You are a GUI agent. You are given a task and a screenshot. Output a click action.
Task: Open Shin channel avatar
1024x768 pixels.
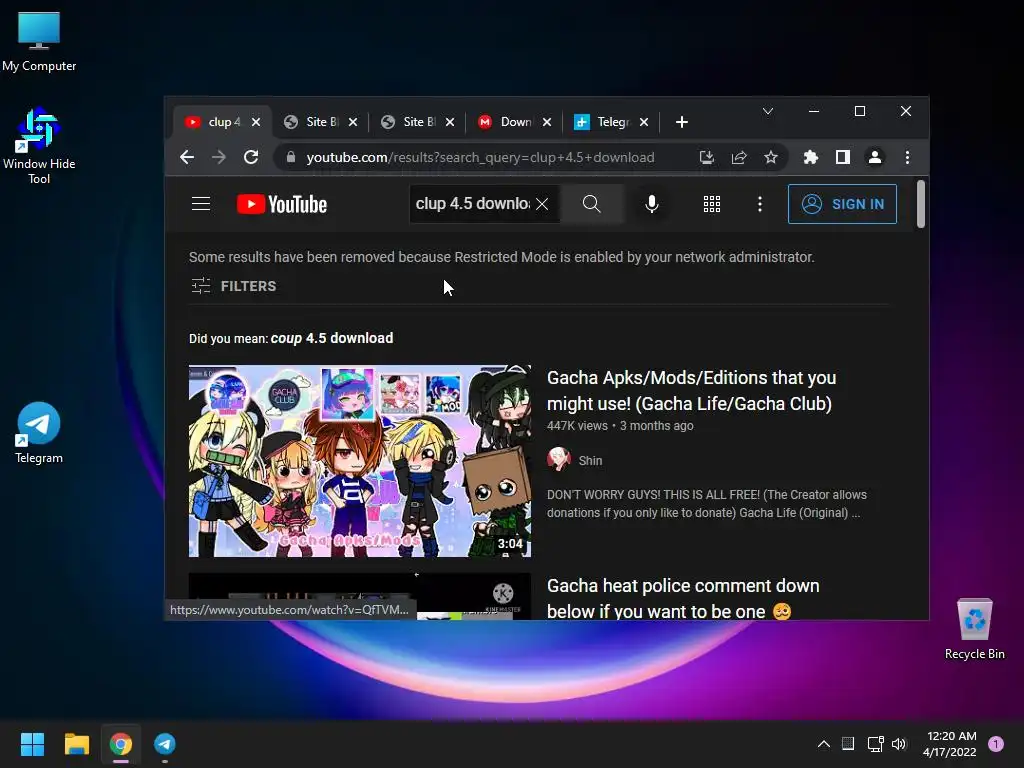click(558, 460)
